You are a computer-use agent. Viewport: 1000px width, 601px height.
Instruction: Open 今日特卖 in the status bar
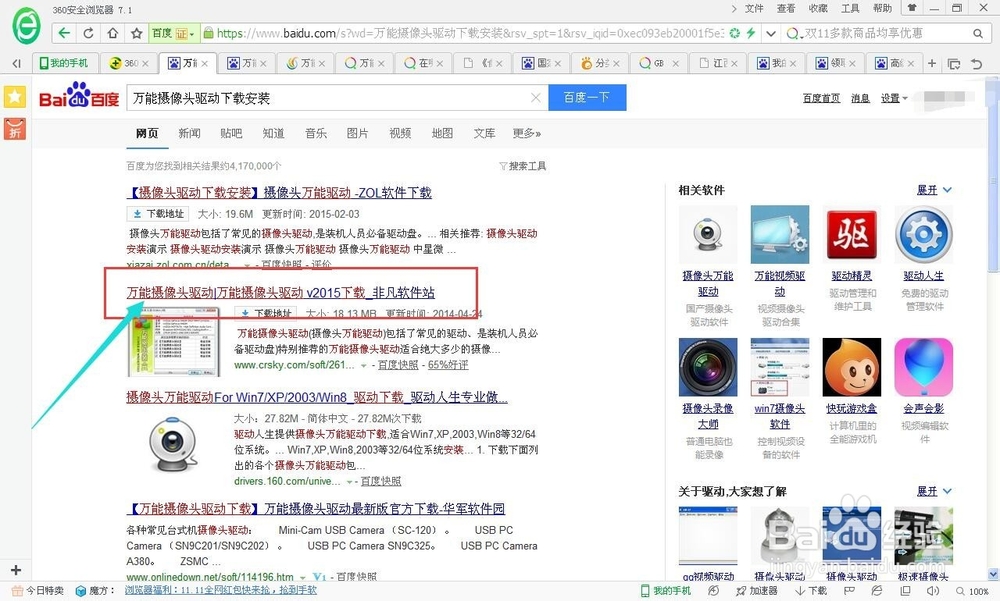38,591
